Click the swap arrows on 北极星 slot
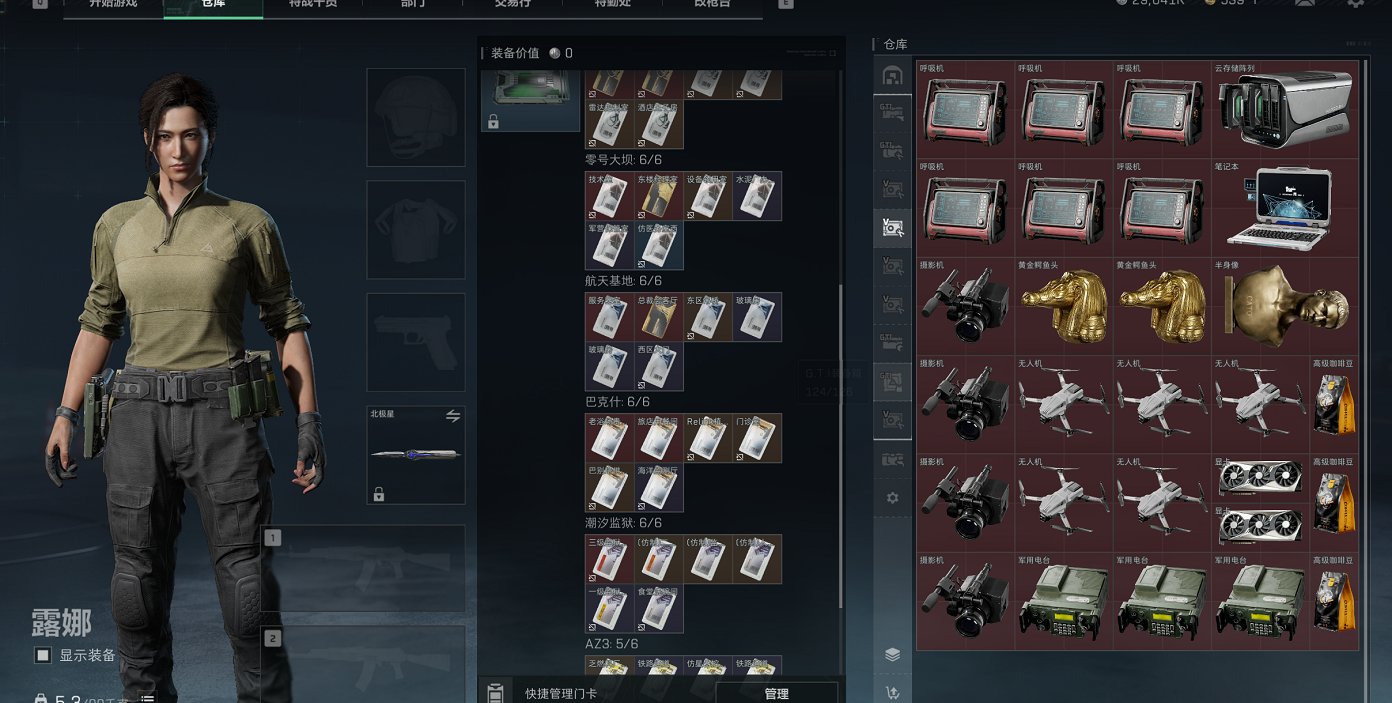Screen dimensions: 1392x703 [x=453, y=416]
